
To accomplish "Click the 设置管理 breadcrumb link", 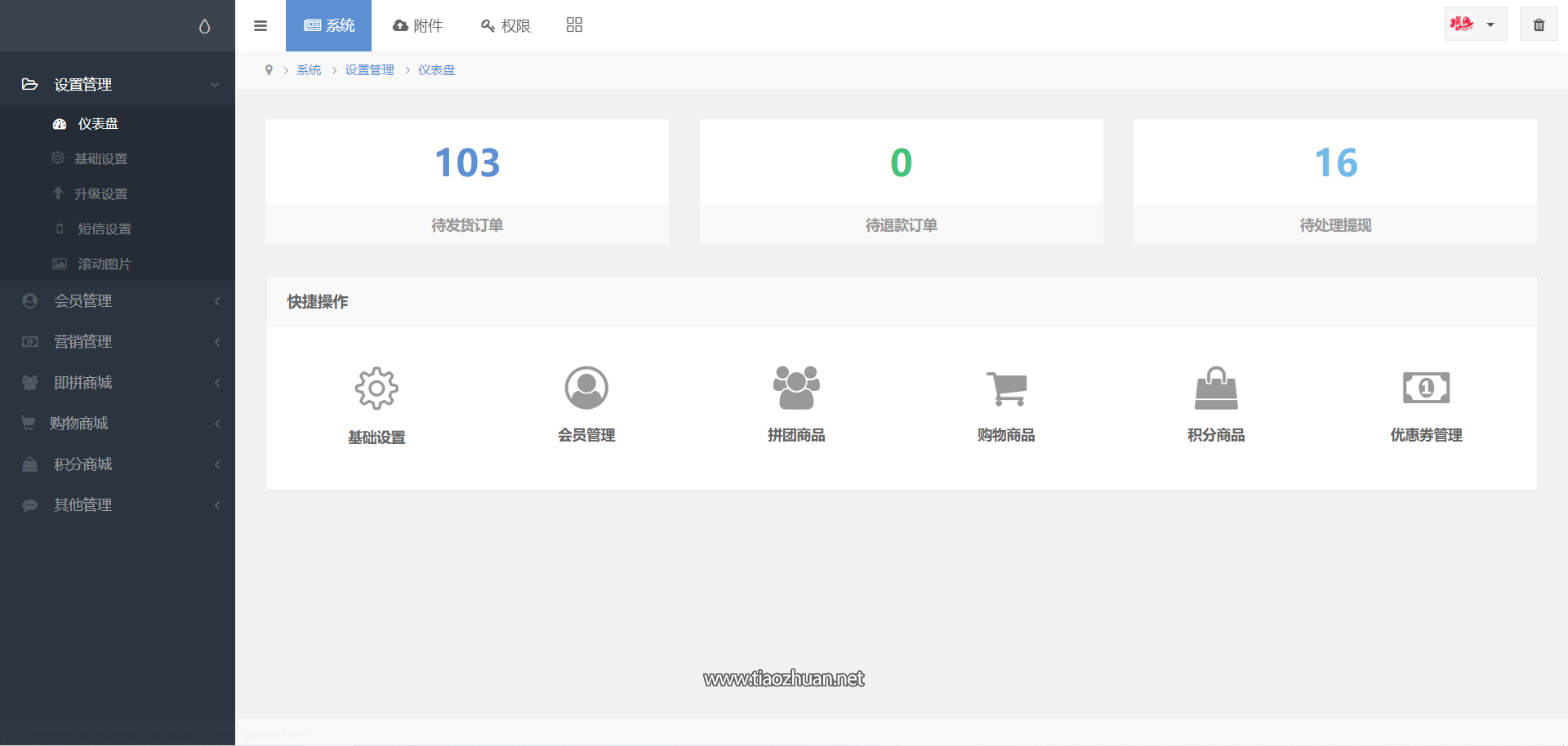I will pyautogui.click(x=369, y=70).
